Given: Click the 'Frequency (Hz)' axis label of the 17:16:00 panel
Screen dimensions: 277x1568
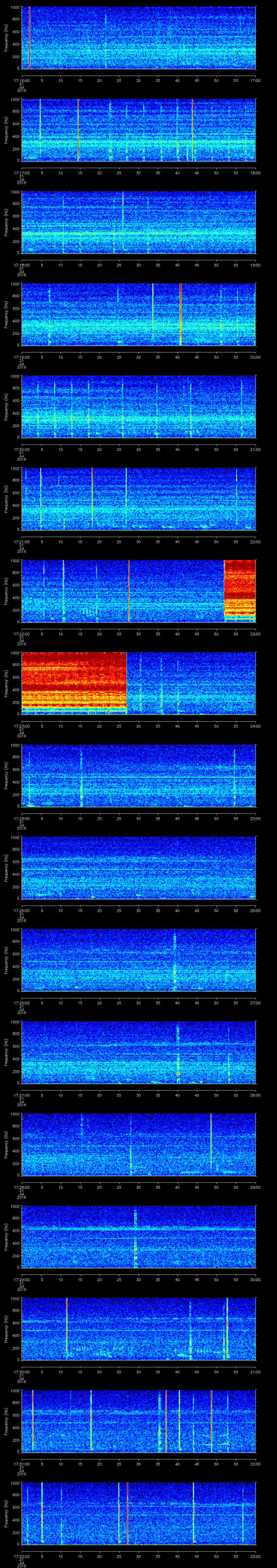Looking at the screenshot, I should pyautogui.click(x=7, y=38).
